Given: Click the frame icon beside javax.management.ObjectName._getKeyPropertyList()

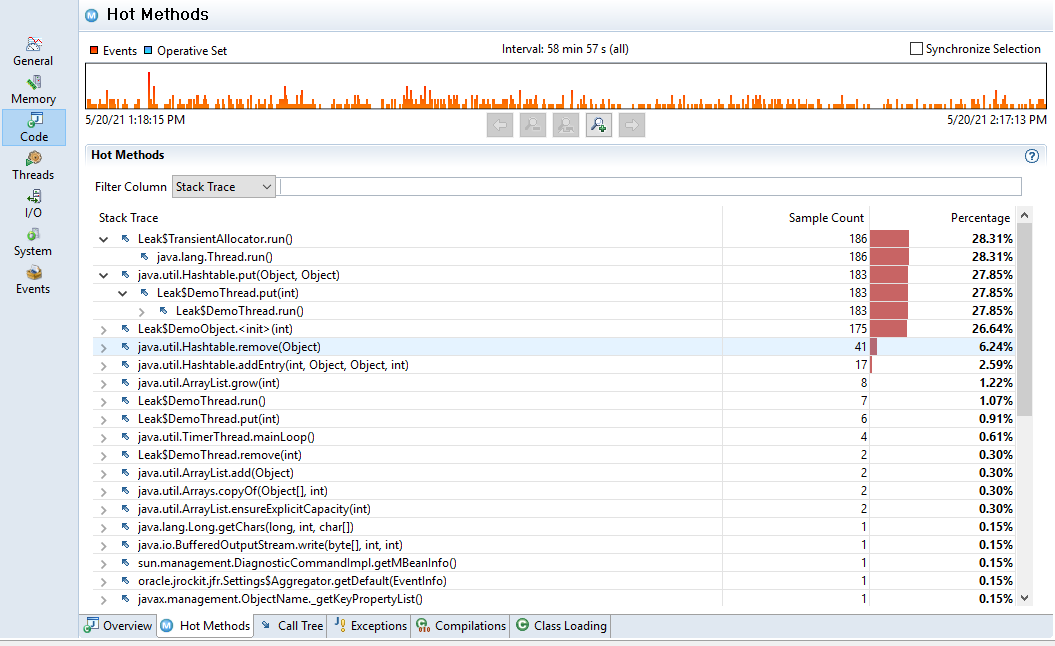Looking at the screenshot, I should pos(126,599).
